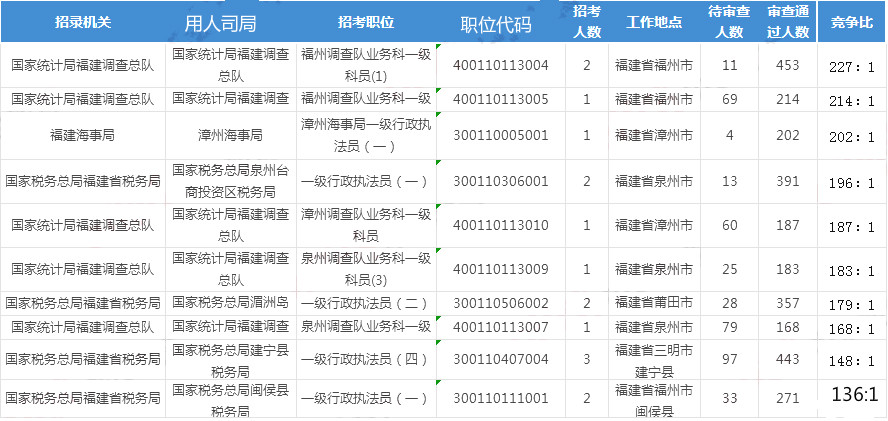Click 一级行政执法员（四） cell

point(366,359)
